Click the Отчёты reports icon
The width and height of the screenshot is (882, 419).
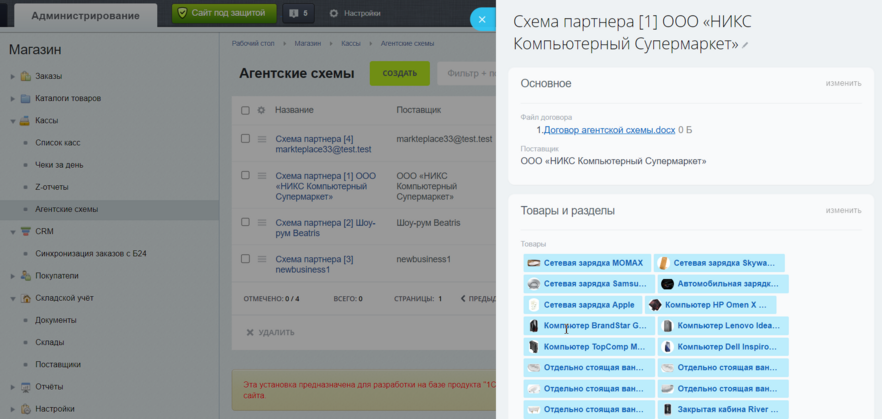click(x=25, y=387)
